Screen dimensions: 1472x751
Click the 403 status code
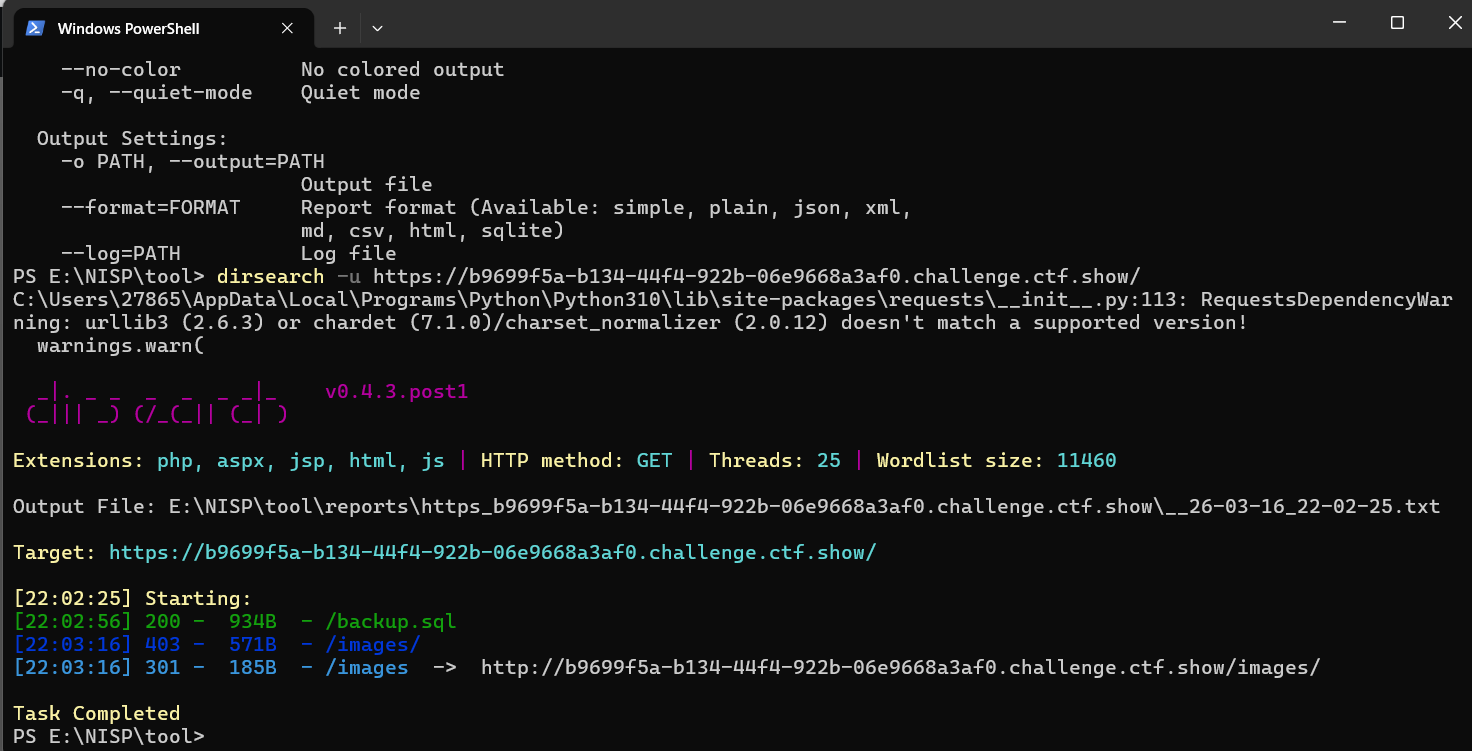coord(162,644)
